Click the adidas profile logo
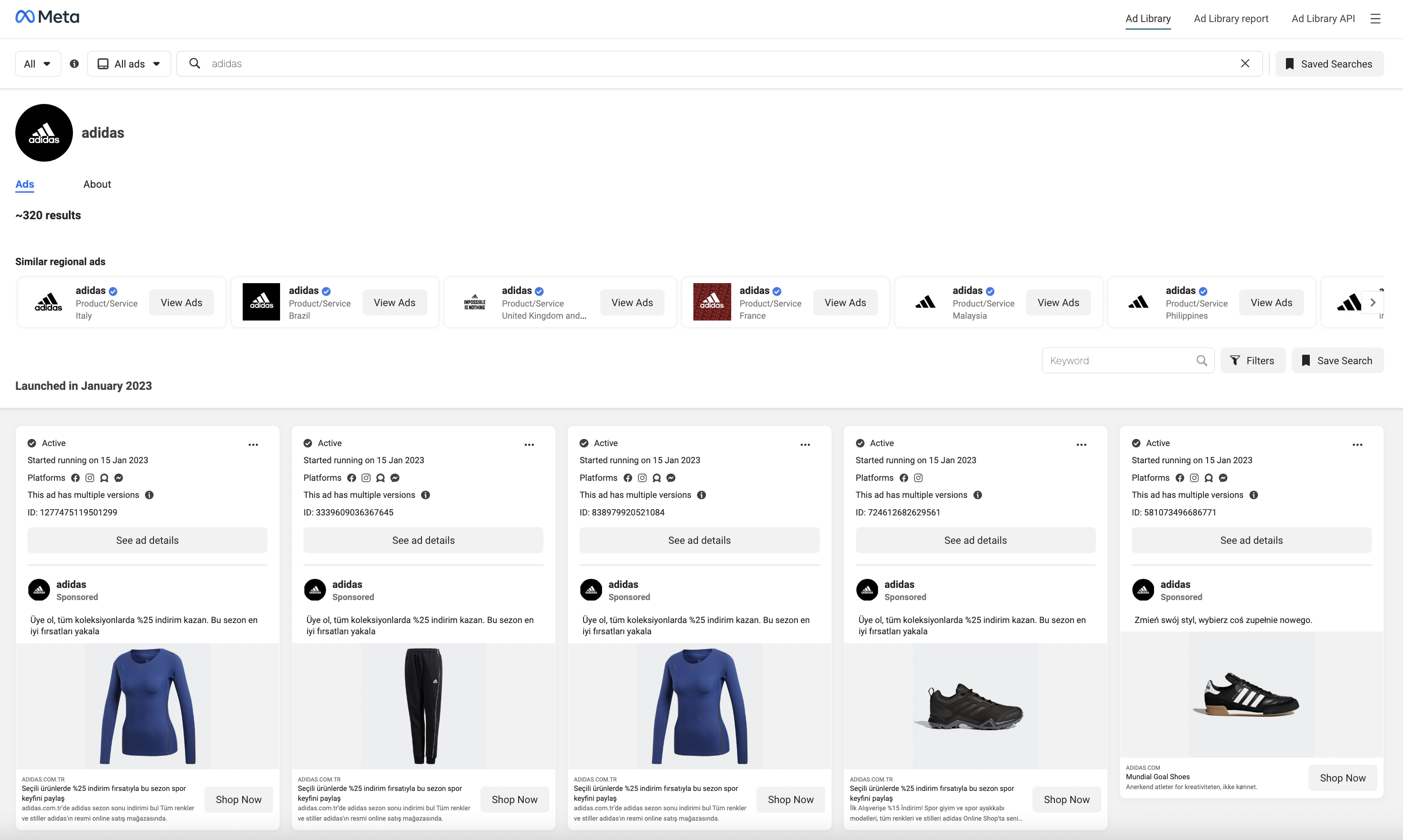 tap(44, 133)
